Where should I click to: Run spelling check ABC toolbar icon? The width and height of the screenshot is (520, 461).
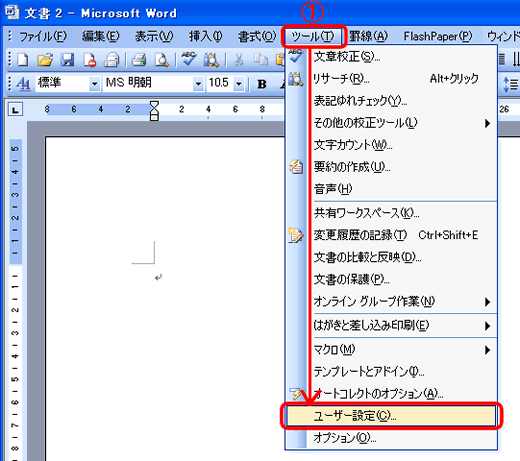click(188, 59)
